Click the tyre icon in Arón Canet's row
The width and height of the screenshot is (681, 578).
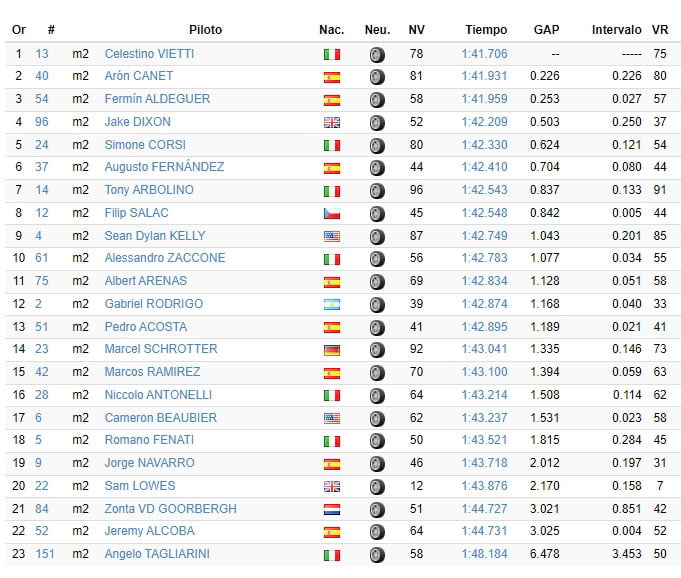tap(377, 77)
